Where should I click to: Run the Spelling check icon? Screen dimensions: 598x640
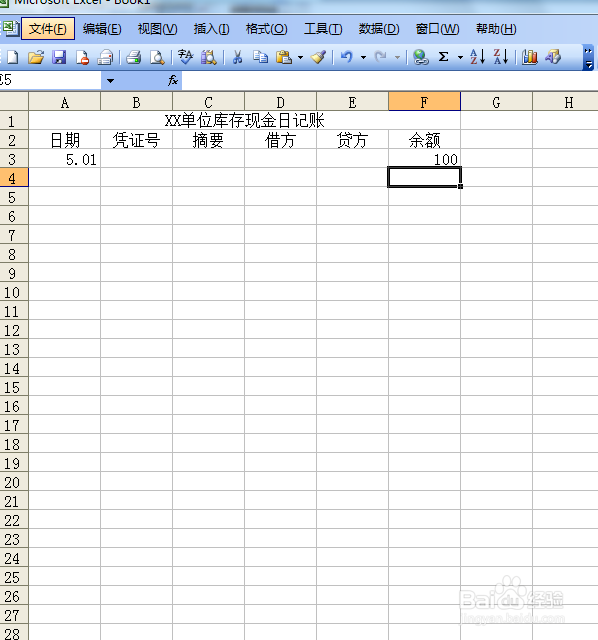coord(185,57)
